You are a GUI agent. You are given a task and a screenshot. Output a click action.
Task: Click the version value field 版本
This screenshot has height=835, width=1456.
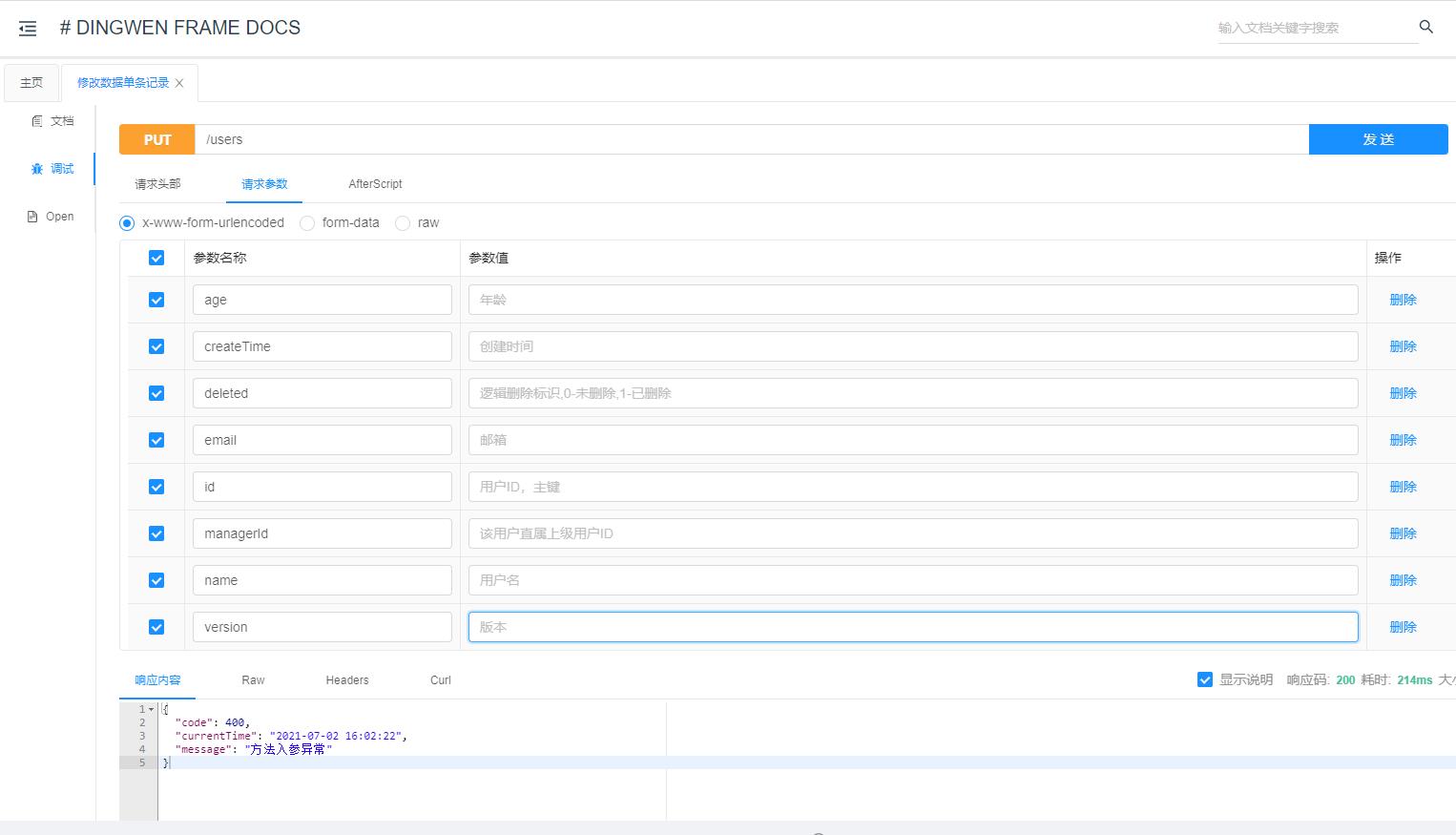coord(913,627)
